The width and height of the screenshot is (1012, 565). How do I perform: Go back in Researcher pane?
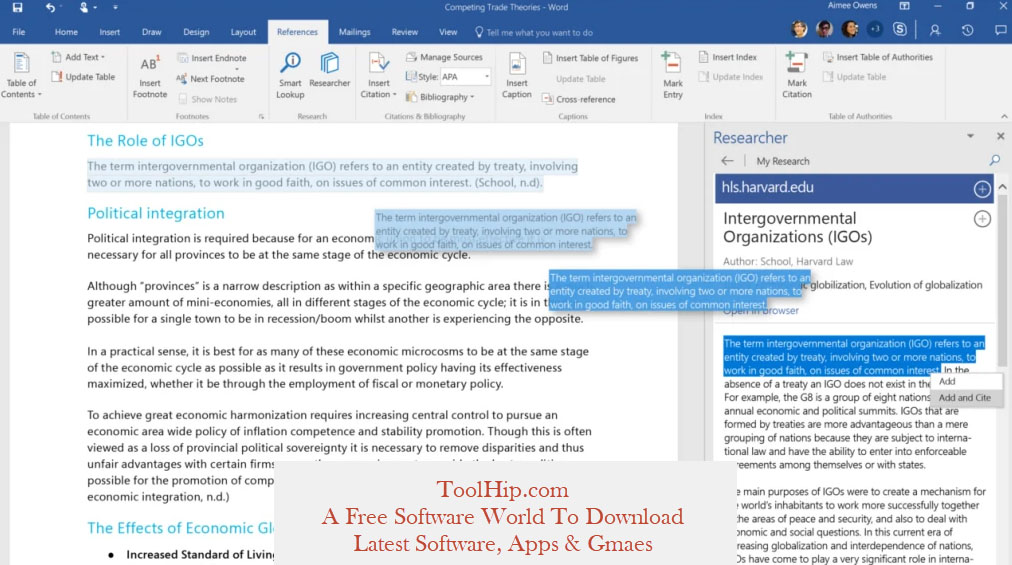click(x=727, y=161)
